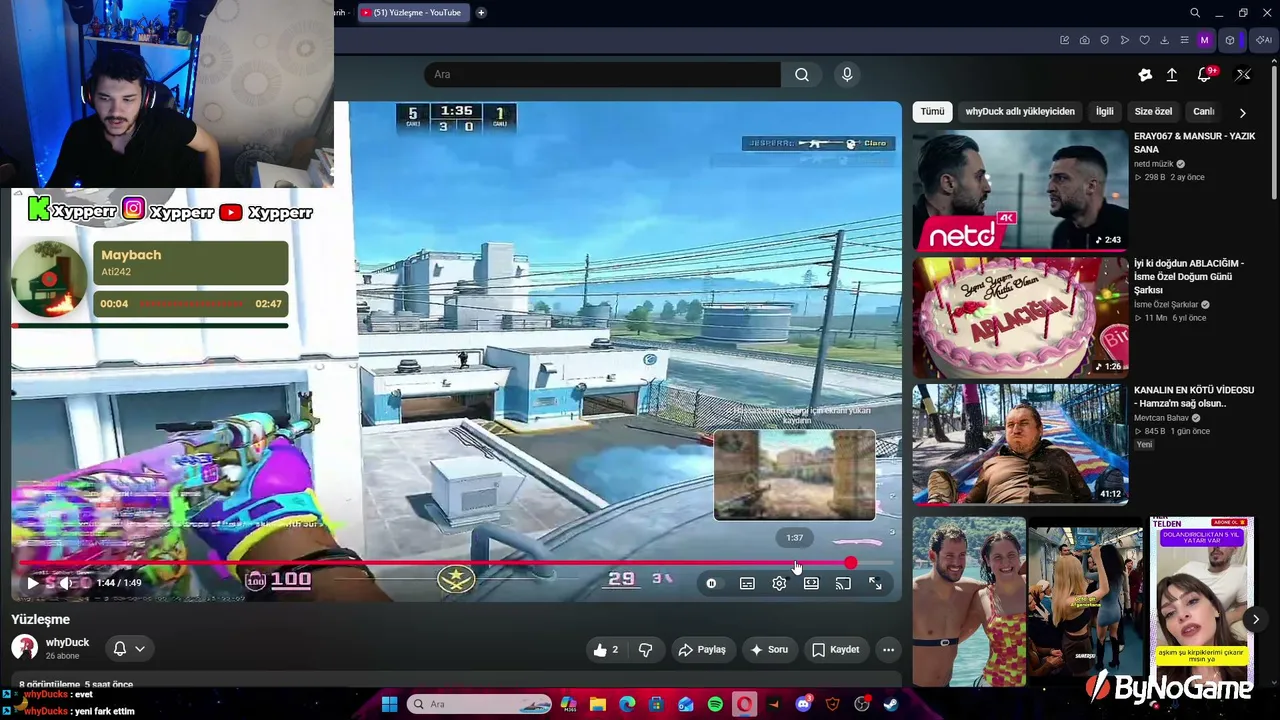
Task: Show more filter chips with right arrow
Action: (x=1242, y=113)
